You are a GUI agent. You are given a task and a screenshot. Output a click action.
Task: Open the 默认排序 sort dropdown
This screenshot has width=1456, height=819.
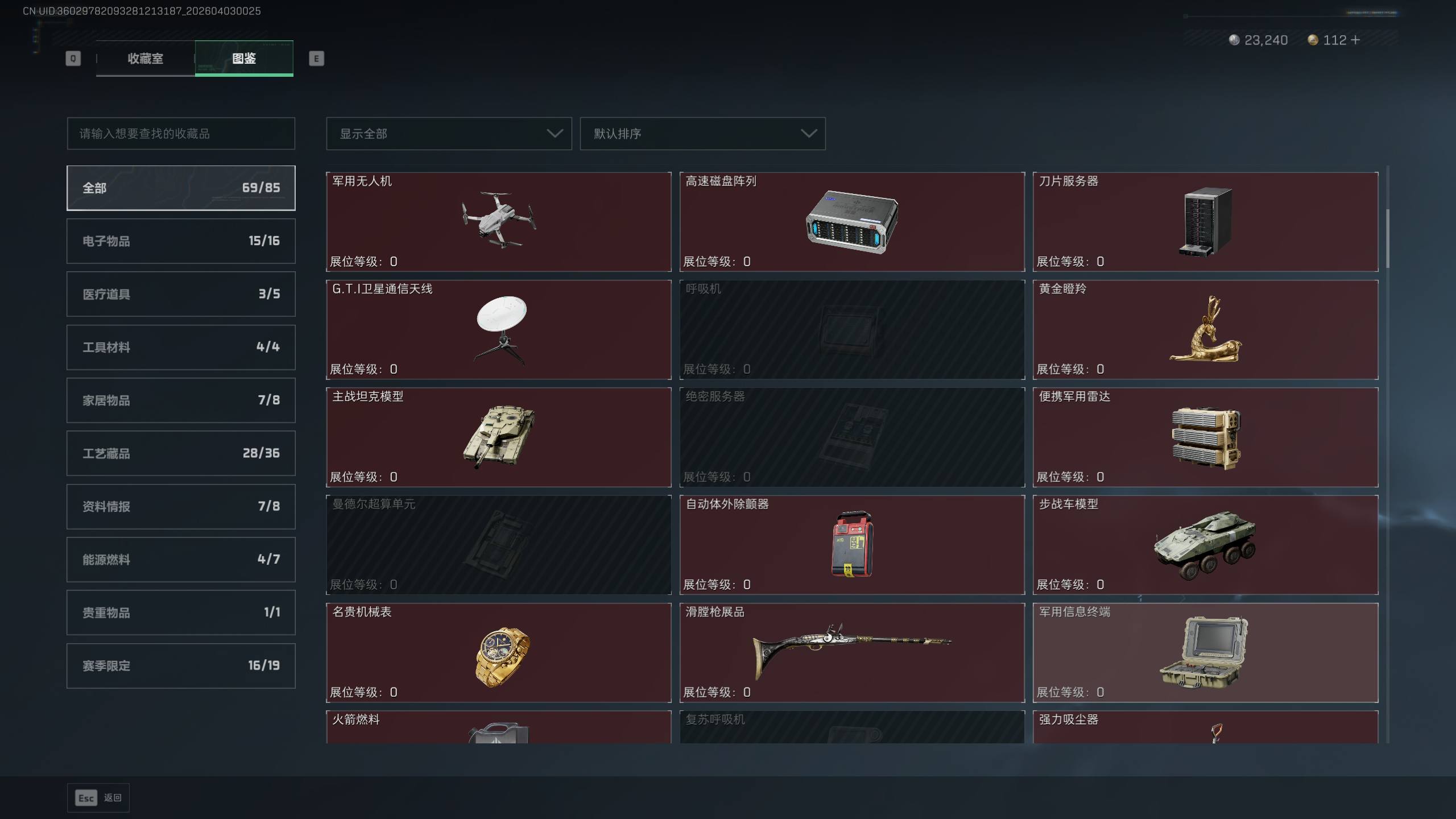tap(702, 134)
